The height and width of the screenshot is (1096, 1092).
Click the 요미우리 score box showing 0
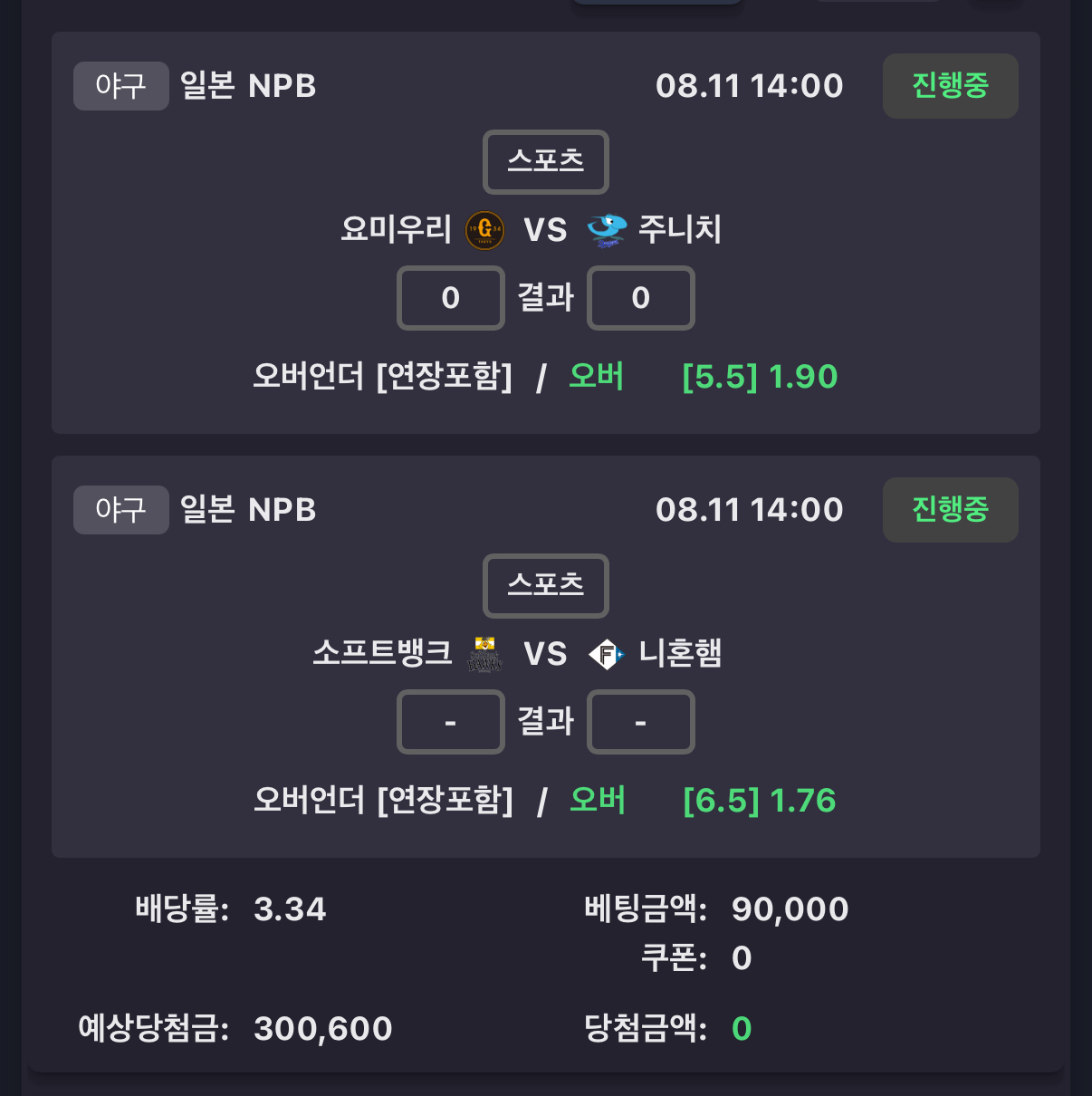(451, 298)
